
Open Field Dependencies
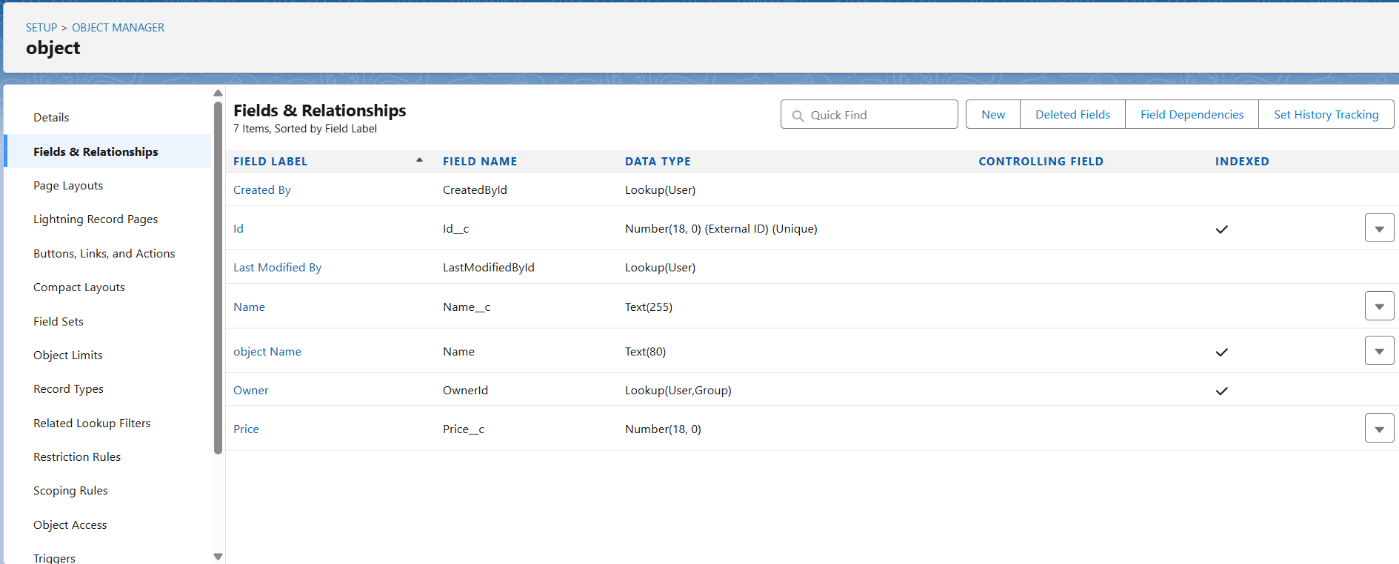click(x=1191, y=115)
